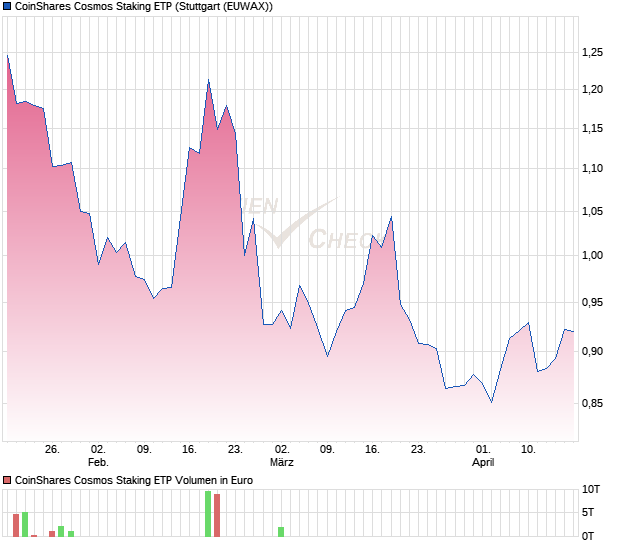This screenshot has height=546, width=620.
Task: Click the lone green volume bar in early März
Action: [x=281, y=532]
